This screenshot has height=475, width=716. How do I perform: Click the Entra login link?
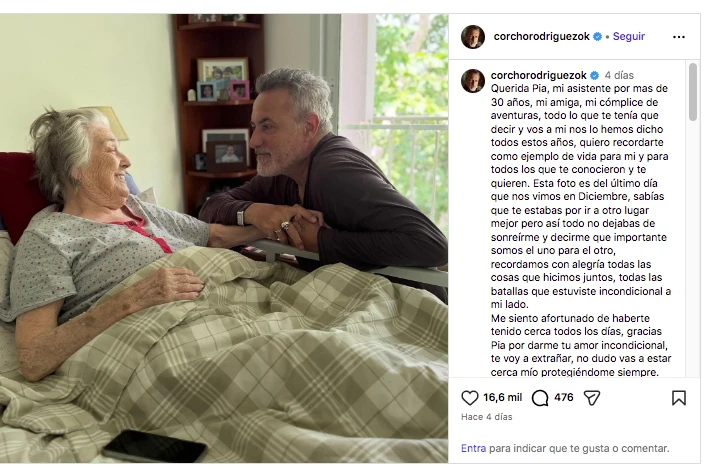coord(474,449)
